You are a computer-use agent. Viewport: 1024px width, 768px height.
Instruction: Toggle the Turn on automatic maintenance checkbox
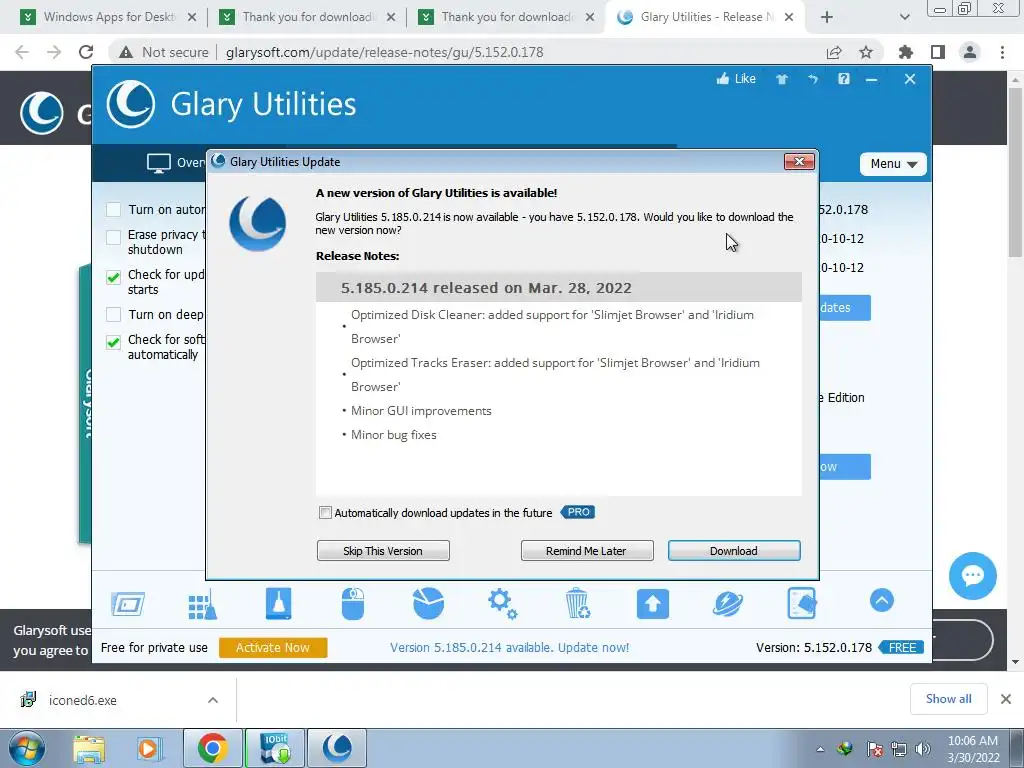pos(114,210)
